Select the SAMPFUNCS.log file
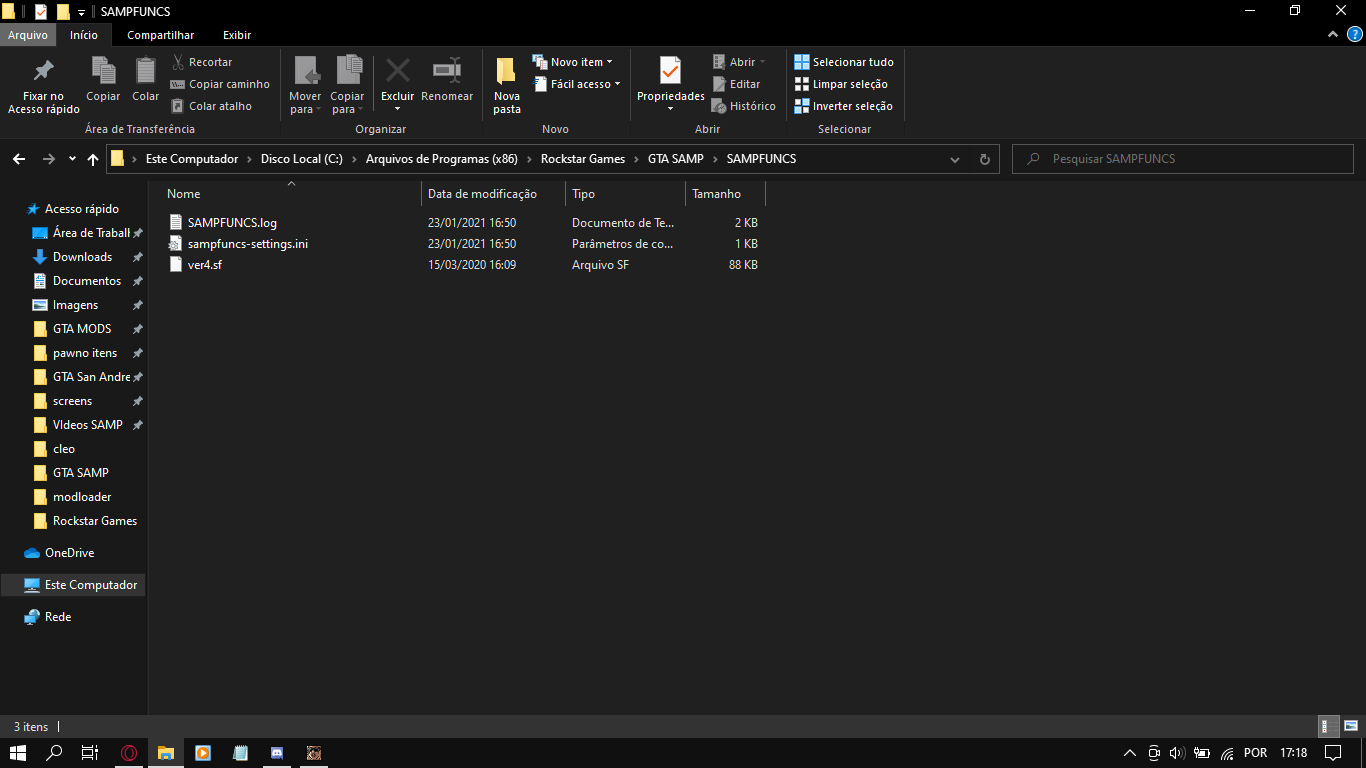Screen dimensions: 1366x768 click(x=232, y=223)
